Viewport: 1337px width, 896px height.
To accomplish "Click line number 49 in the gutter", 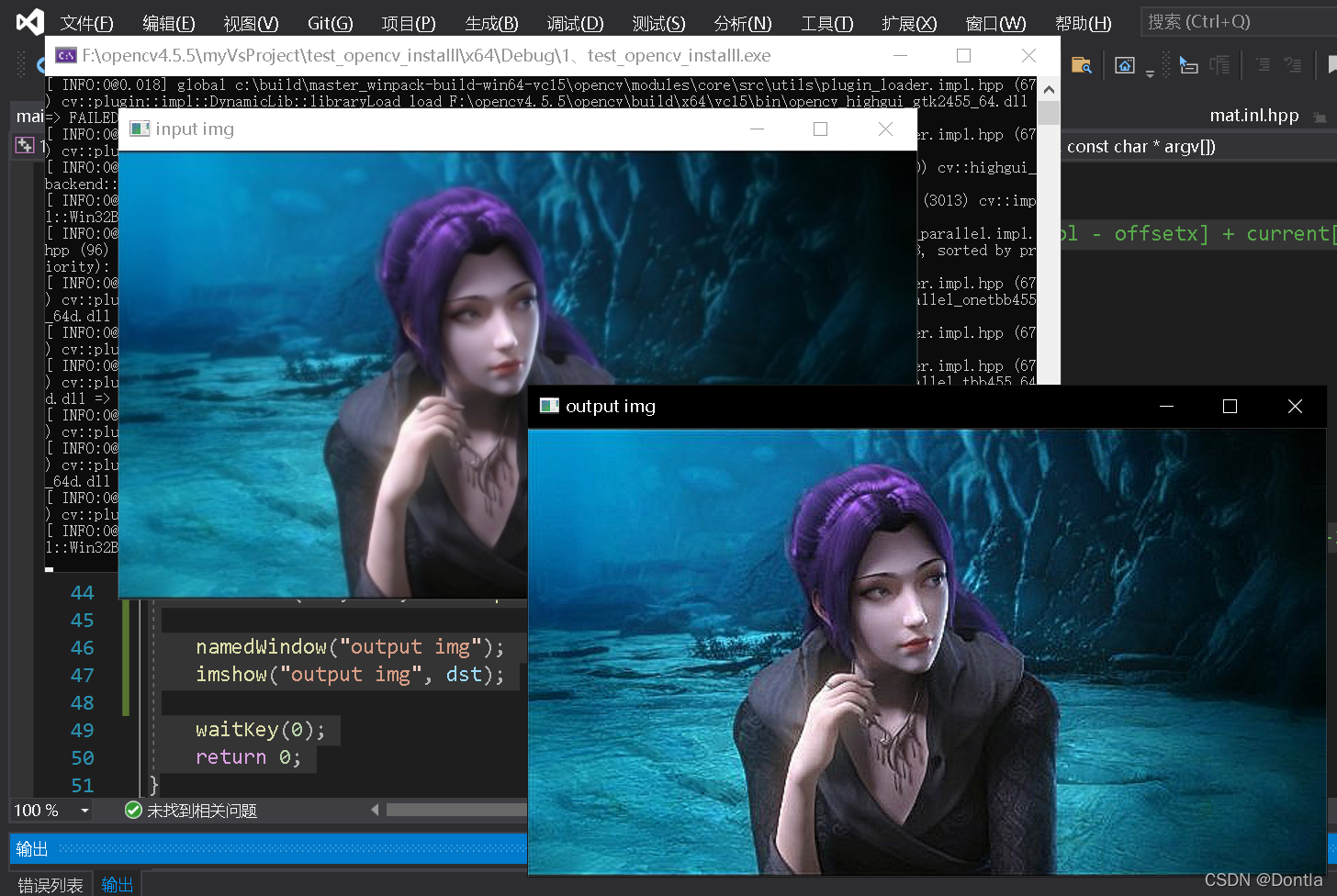I will click(83, 730).
